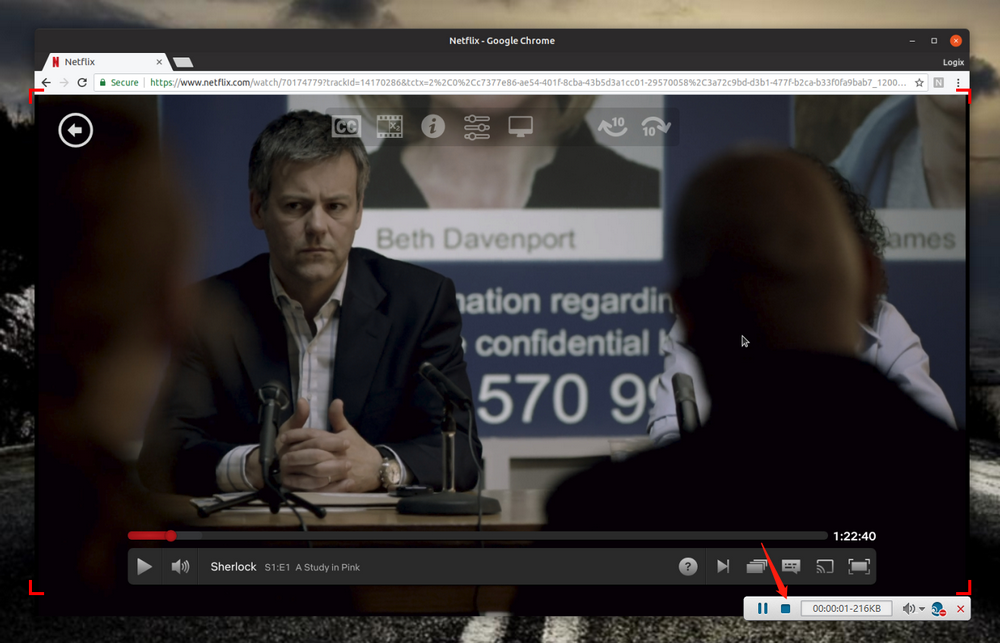Click the remaining time 1:22:40
The image size is (1000, 643).
click(x=855, y=536)
